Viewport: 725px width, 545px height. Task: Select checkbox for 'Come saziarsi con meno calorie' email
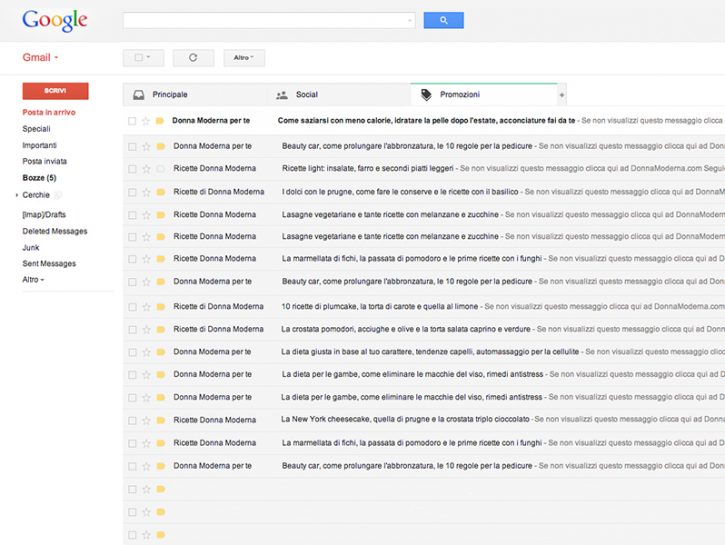(x=132, y=121)
